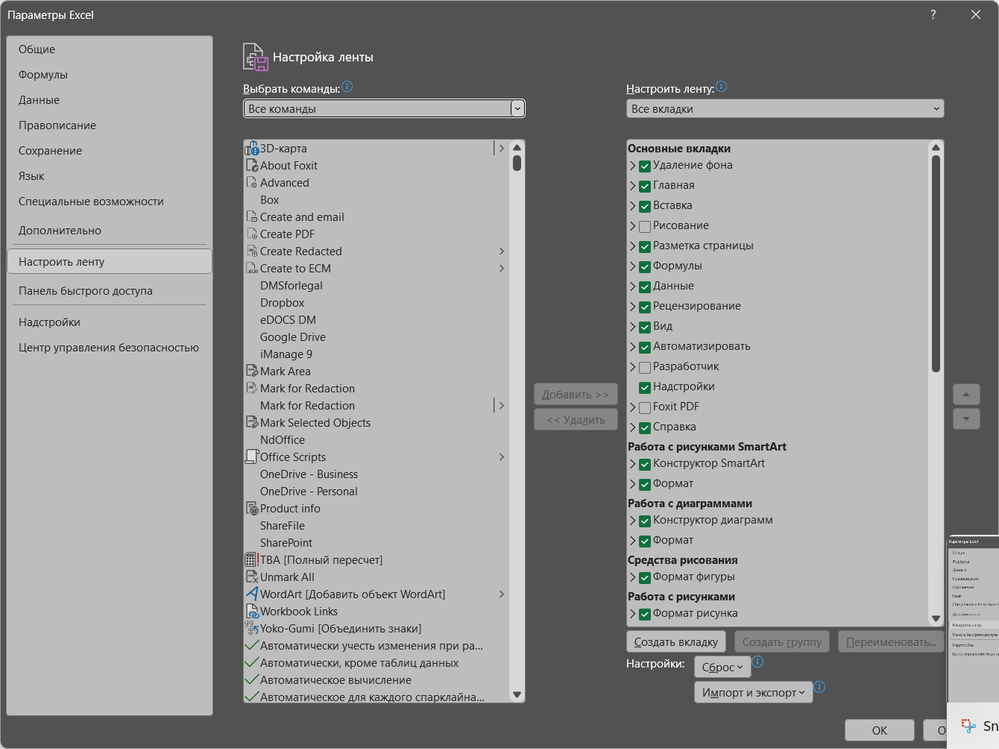Click the Office Scripts icon
999x749 pixels.
point(252,457)
